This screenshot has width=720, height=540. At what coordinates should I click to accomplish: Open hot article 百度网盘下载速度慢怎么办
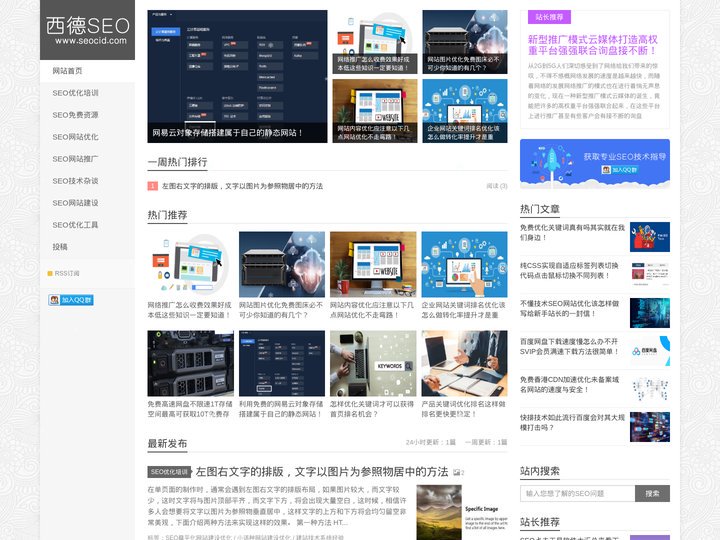[x=569, y=347]
